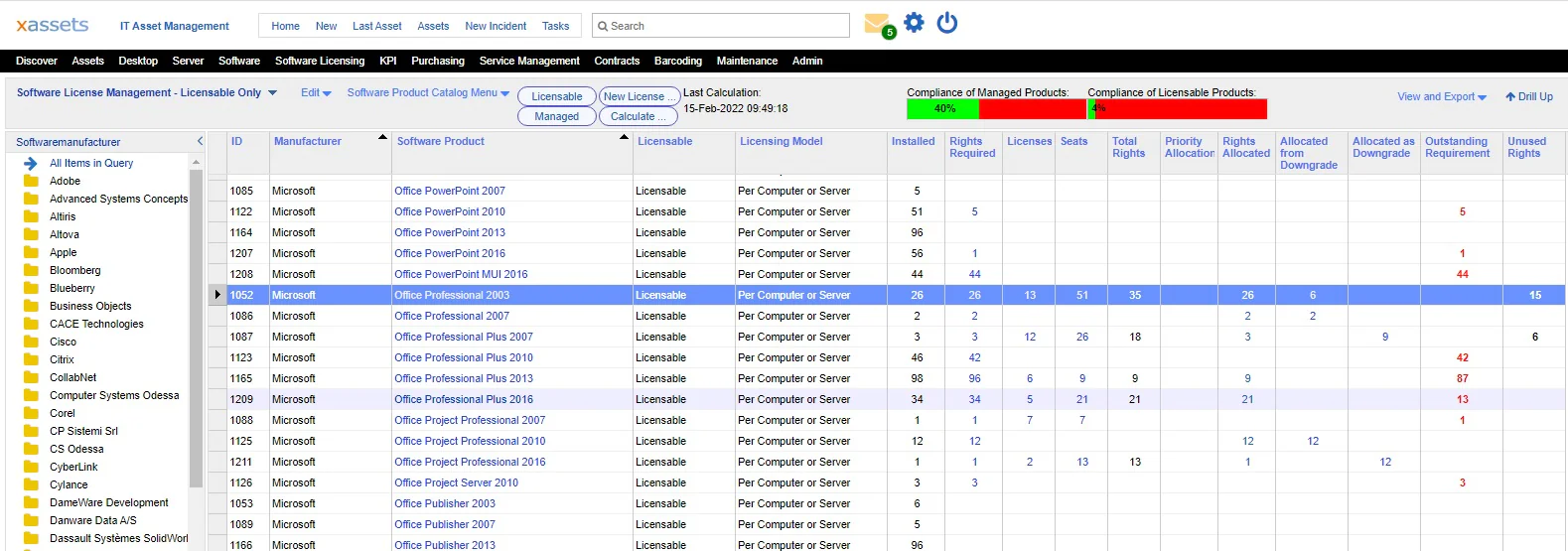Open the Edit dropdown menu
This screenshot has height=551, width=1568.
point(316,92)
